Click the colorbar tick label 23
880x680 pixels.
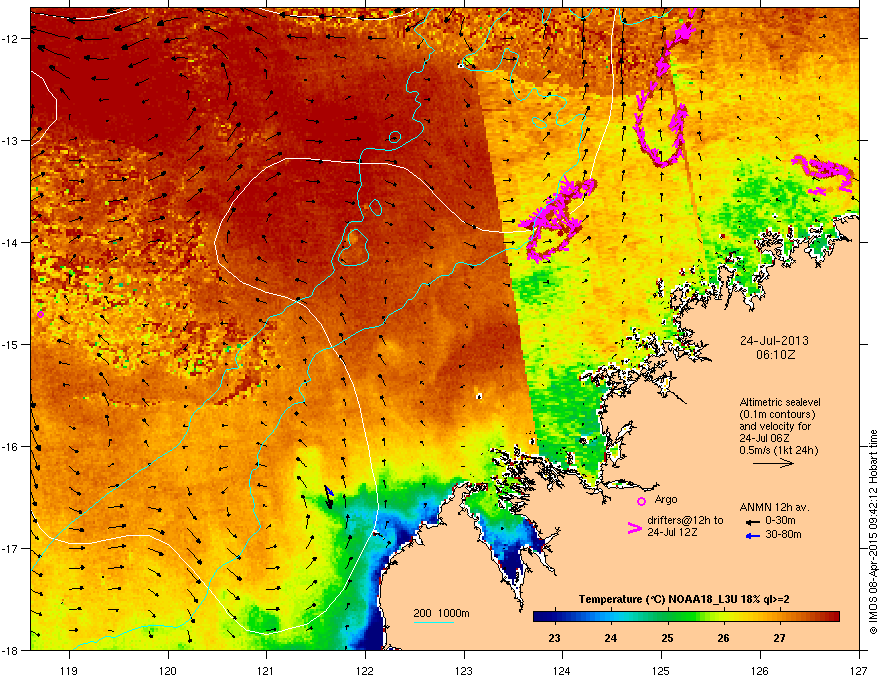pos(554,638)
